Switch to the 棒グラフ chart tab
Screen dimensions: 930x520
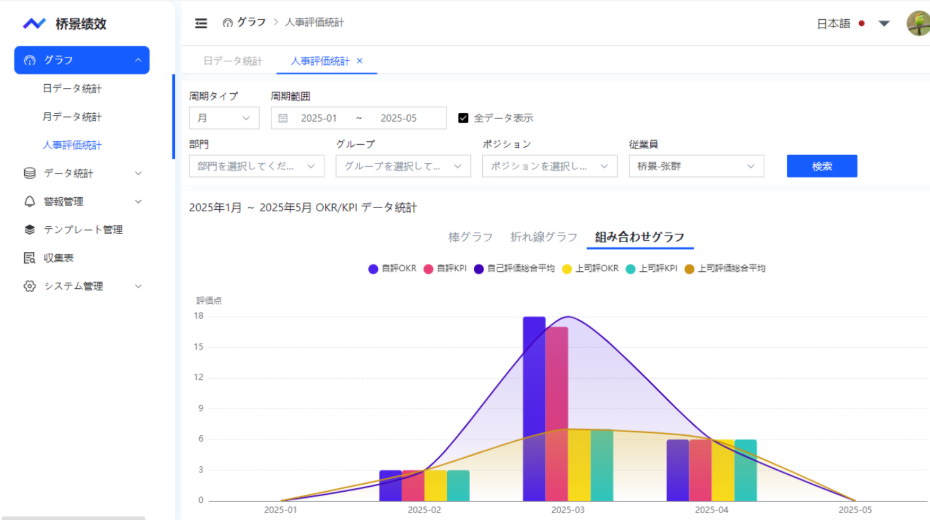point(470,237)
